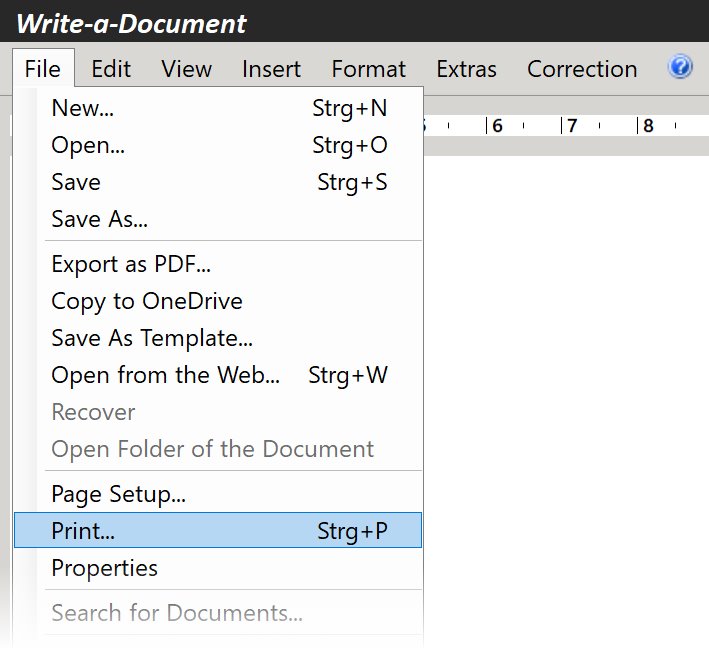Select the highlighted Print... entry
This screenshot has width=709, height=661.
[218, 530]
